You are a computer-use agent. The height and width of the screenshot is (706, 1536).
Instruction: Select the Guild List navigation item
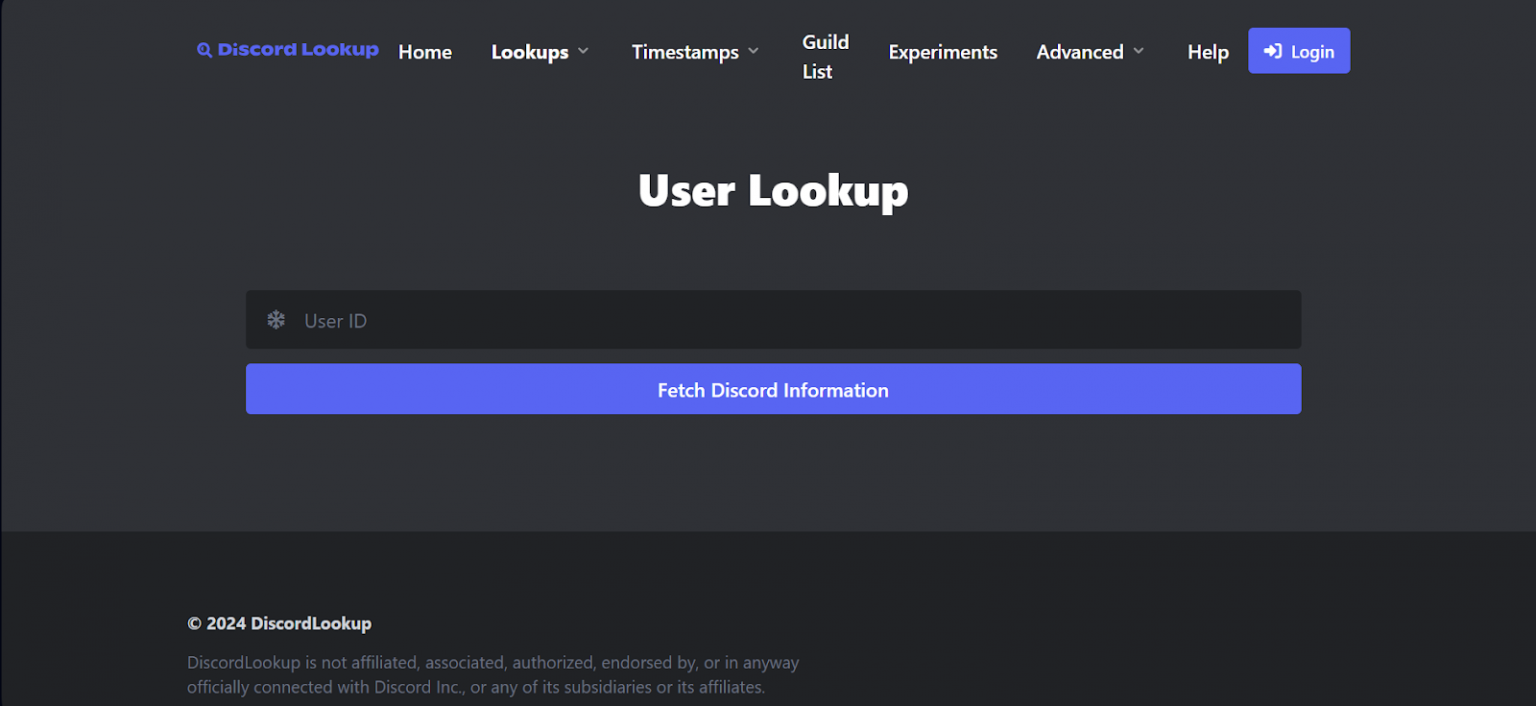[825, 58]
